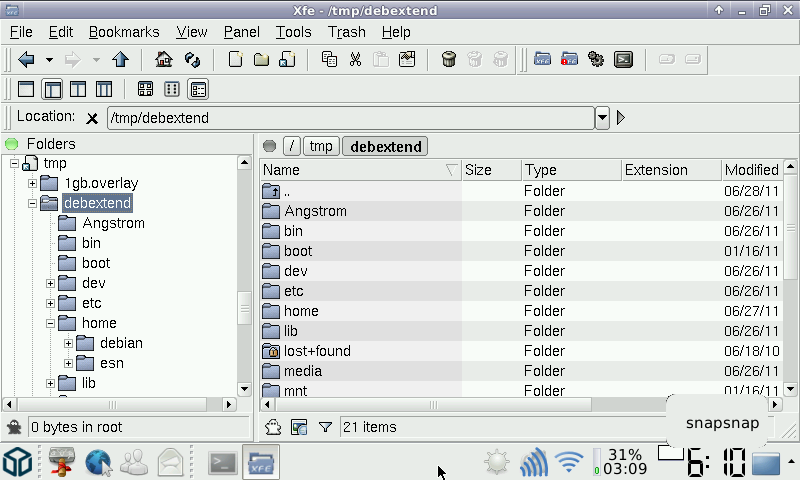This screenshot has width=800, height=480.
Task: Sort files by the Size column header
Action: [x=490, y=170]
